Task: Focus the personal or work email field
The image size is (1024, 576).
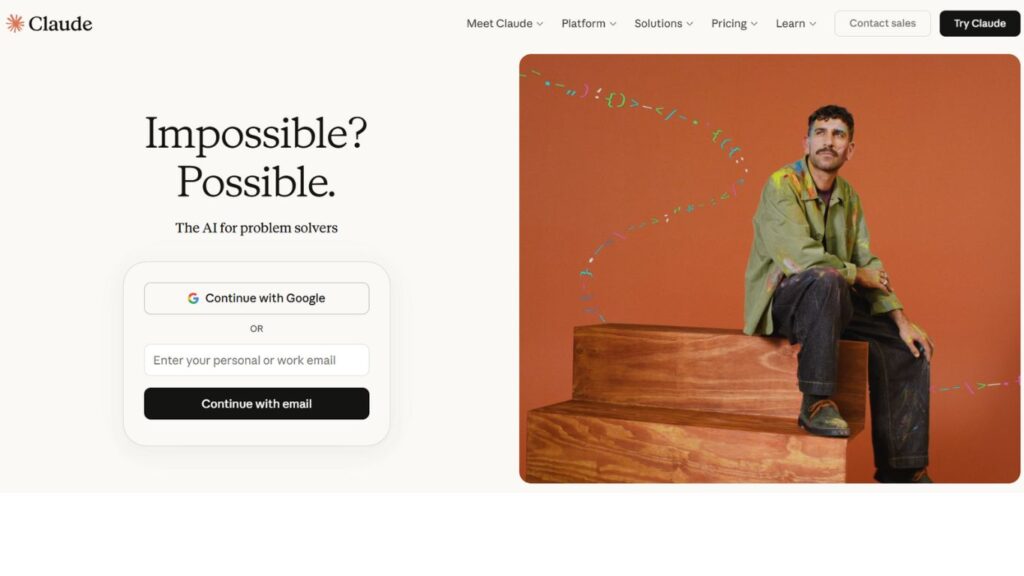Action: tap(257, 360)
